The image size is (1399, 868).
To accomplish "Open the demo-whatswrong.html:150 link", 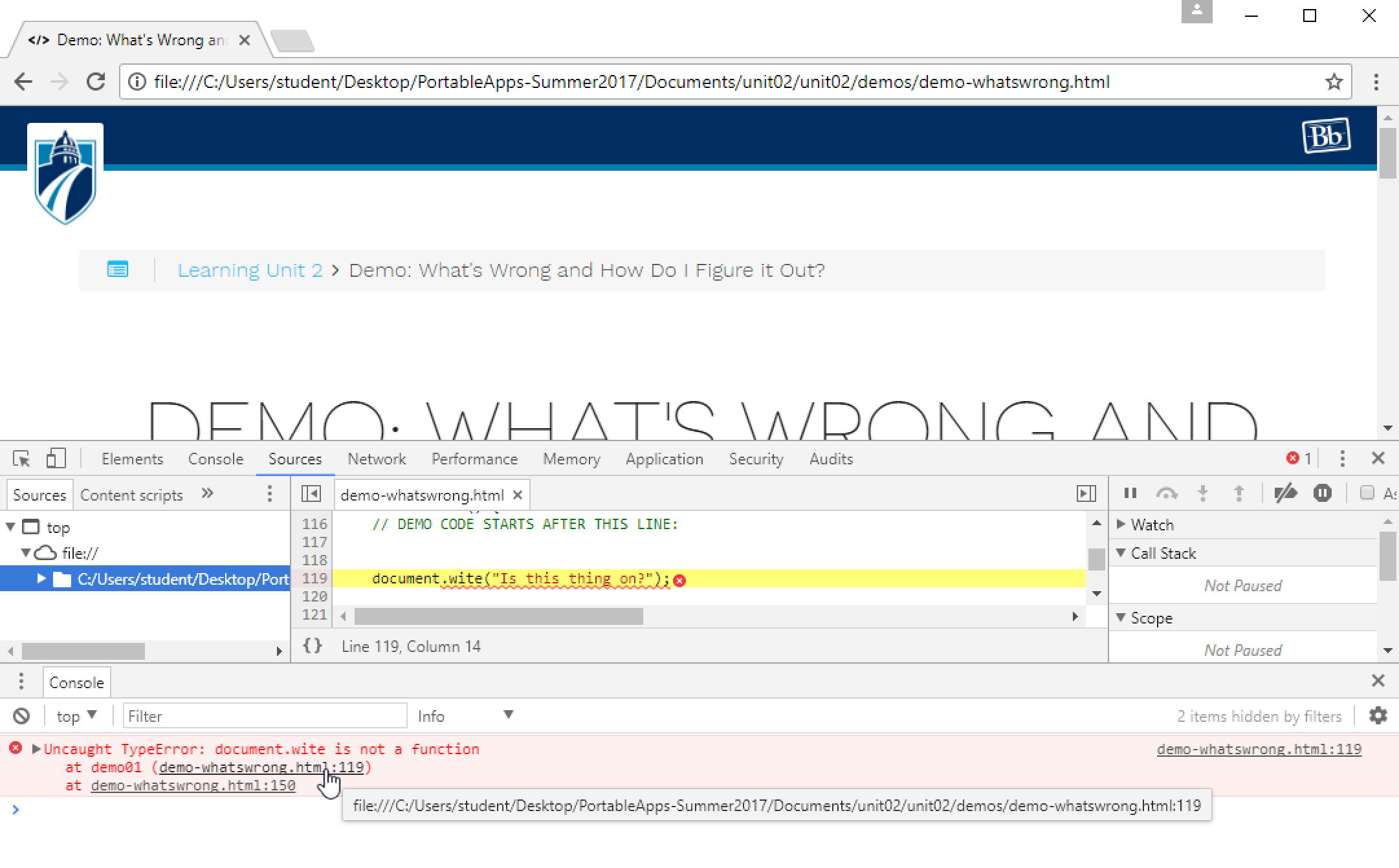I will pyautogui.click(x=193, y=785).
